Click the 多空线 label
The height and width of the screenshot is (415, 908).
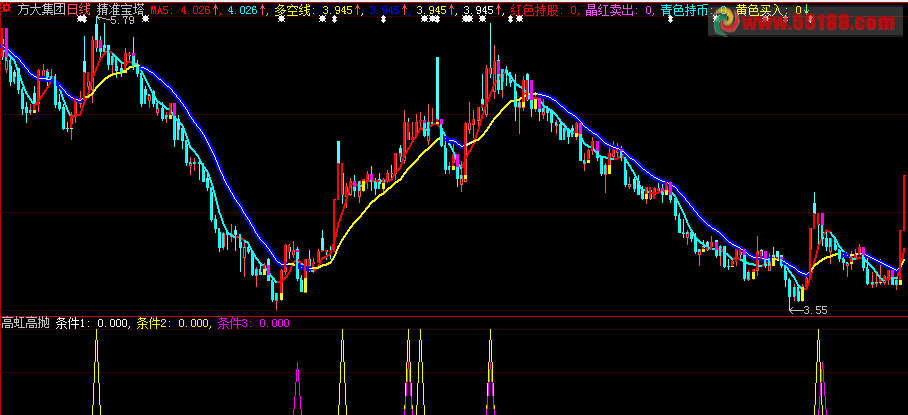[x=292, y=10]
